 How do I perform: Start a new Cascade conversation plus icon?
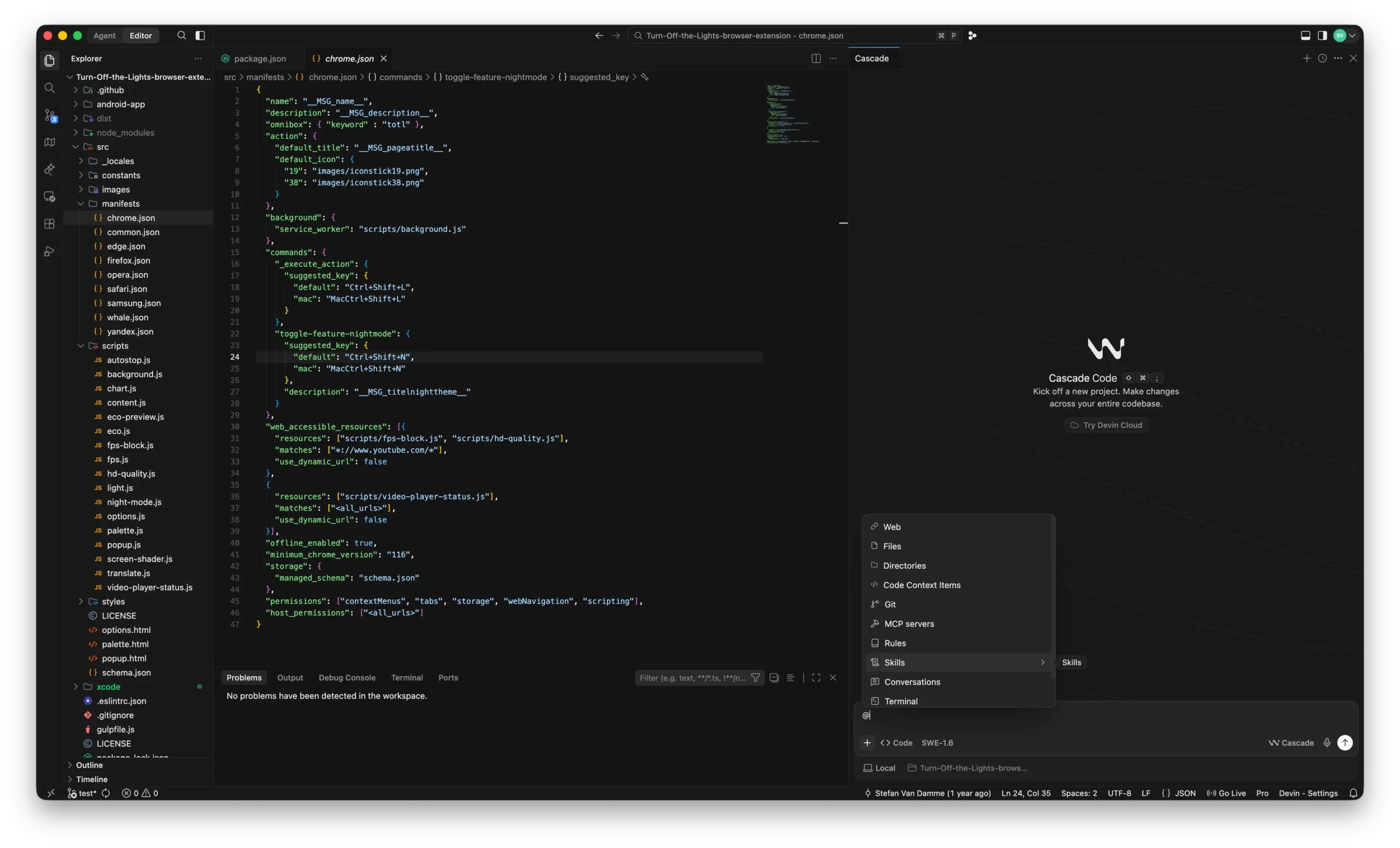(1307, 59)
